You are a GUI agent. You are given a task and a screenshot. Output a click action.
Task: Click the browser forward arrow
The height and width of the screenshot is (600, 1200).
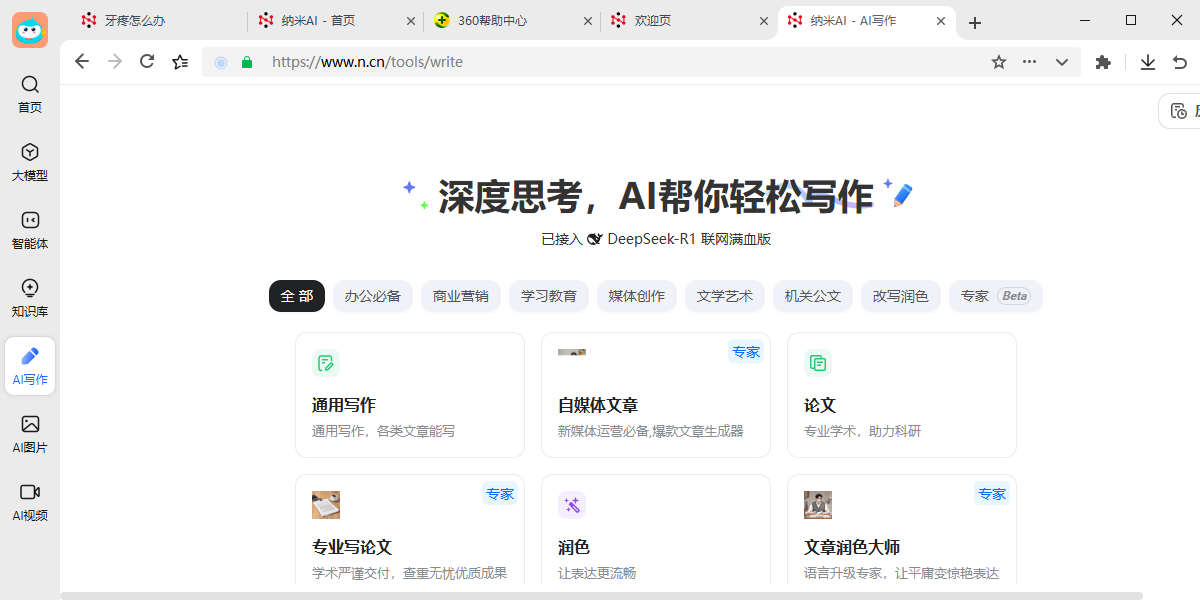115,62
